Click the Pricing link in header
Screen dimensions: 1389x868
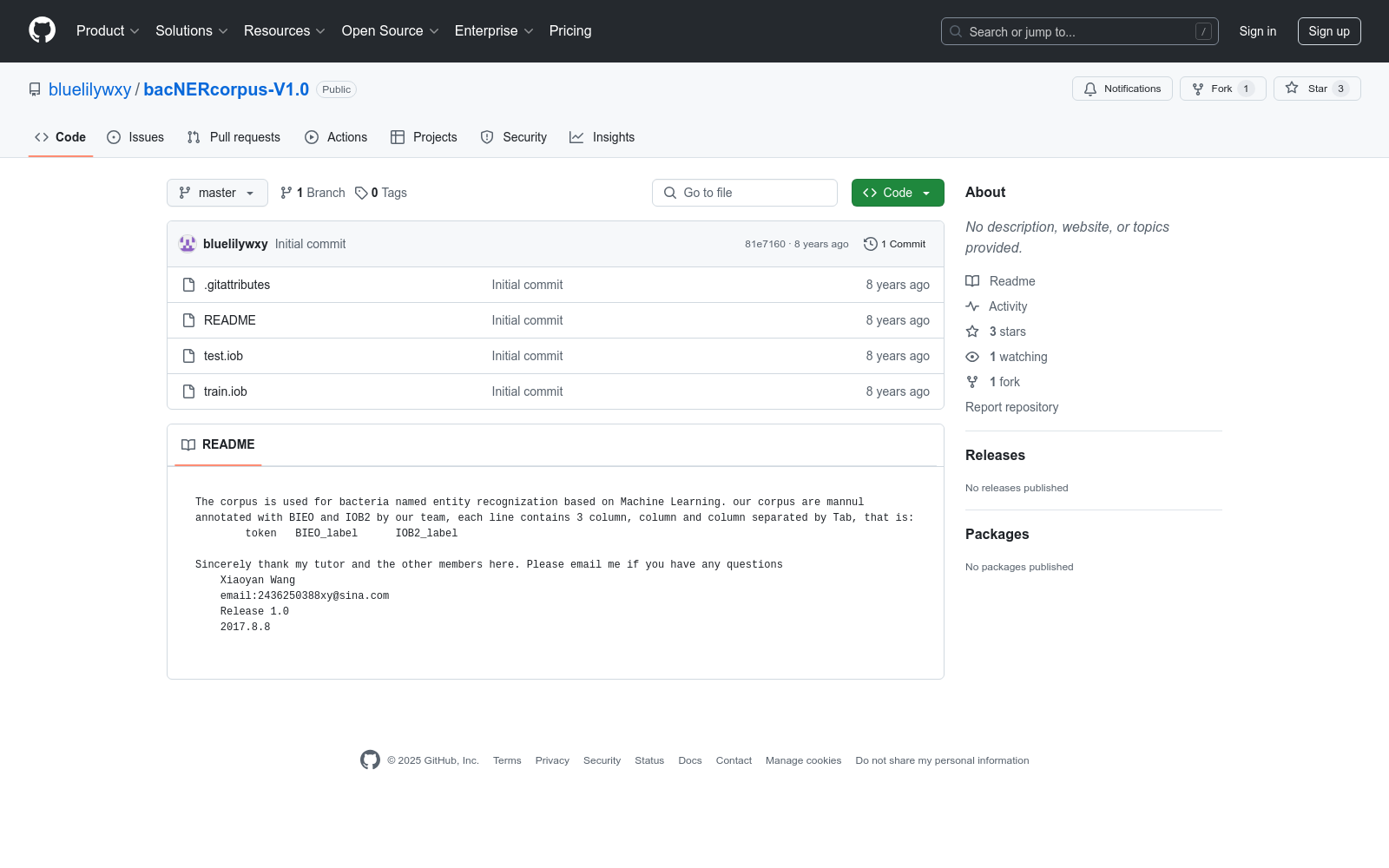pos(570,30)
